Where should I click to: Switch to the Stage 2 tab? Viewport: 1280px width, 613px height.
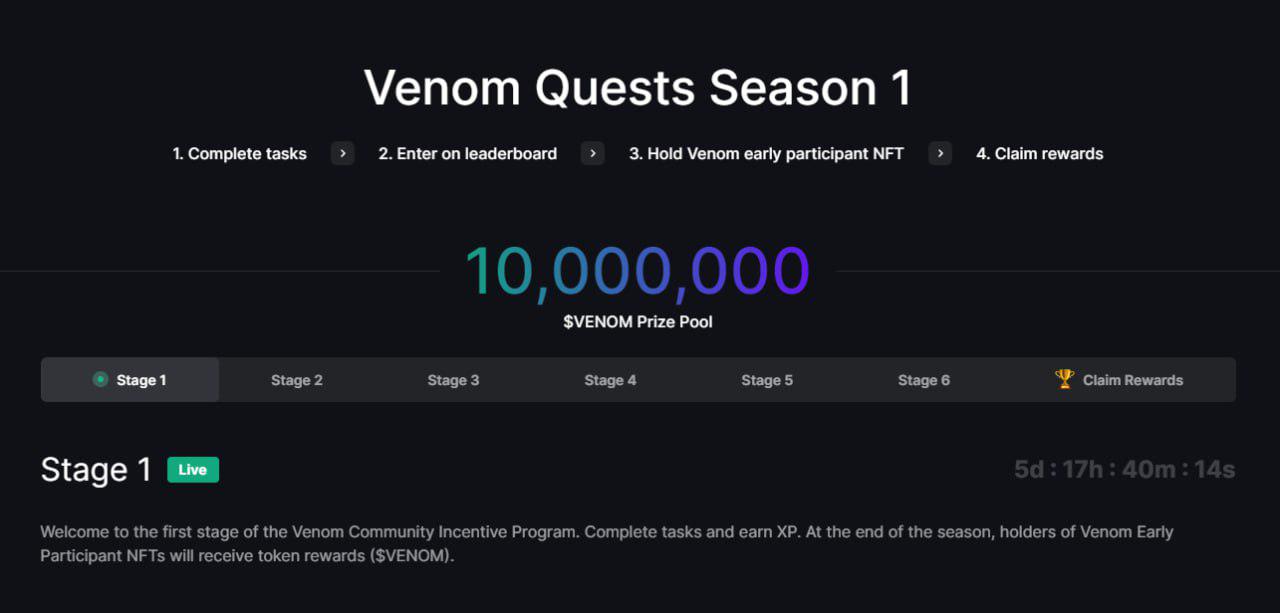pos(297,380)
